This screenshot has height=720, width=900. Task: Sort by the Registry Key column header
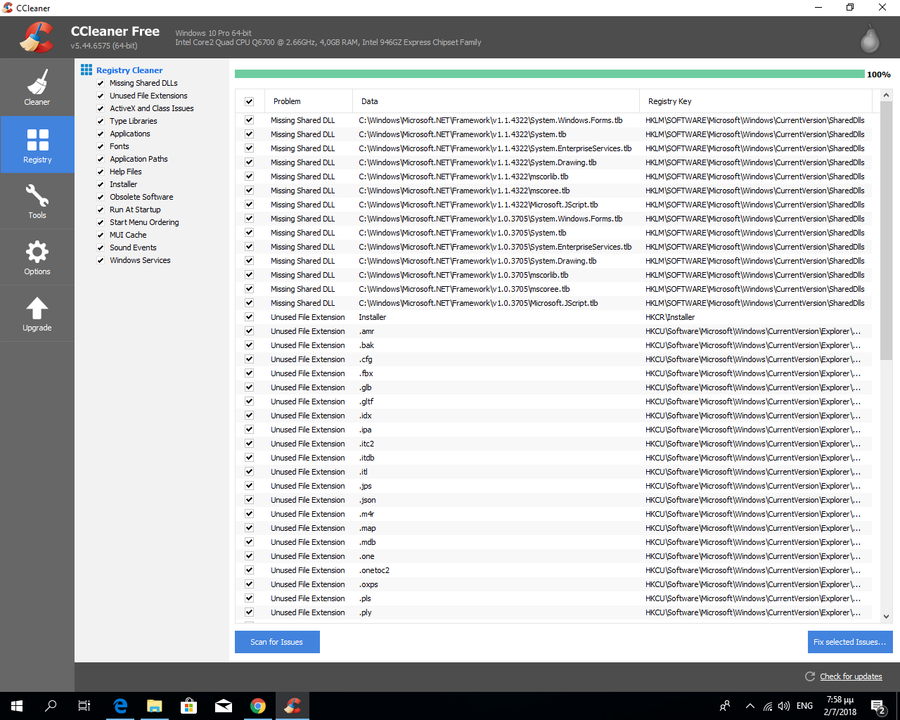(756, 101)
